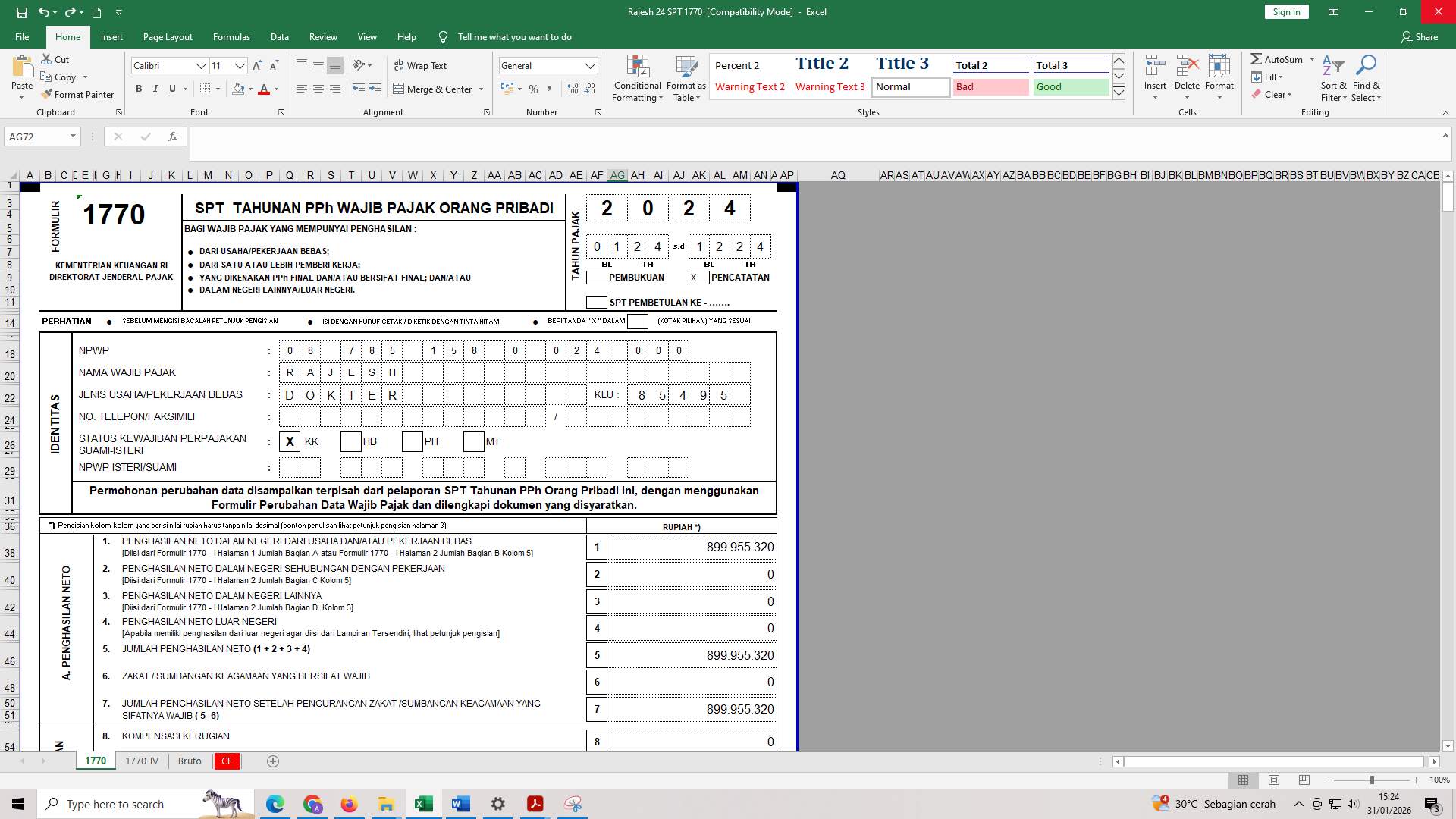
Task: Switch to the Formulas ribbon tab
Action: coord(231,36)
